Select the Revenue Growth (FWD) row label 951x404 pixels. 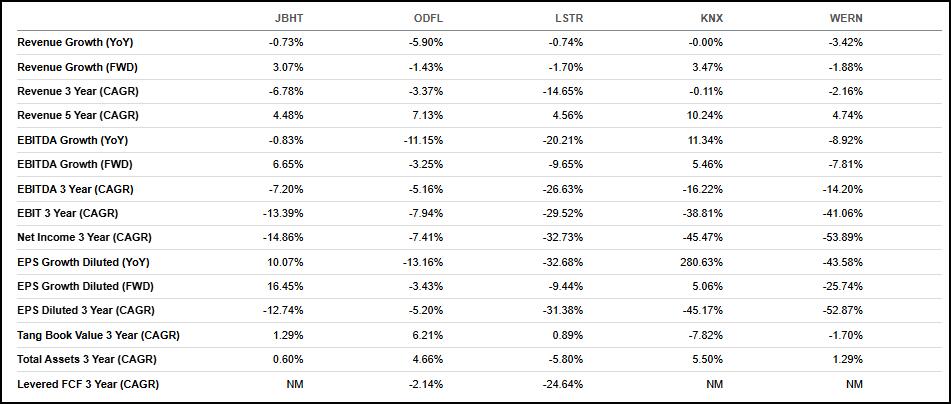[x=75, y=67]
